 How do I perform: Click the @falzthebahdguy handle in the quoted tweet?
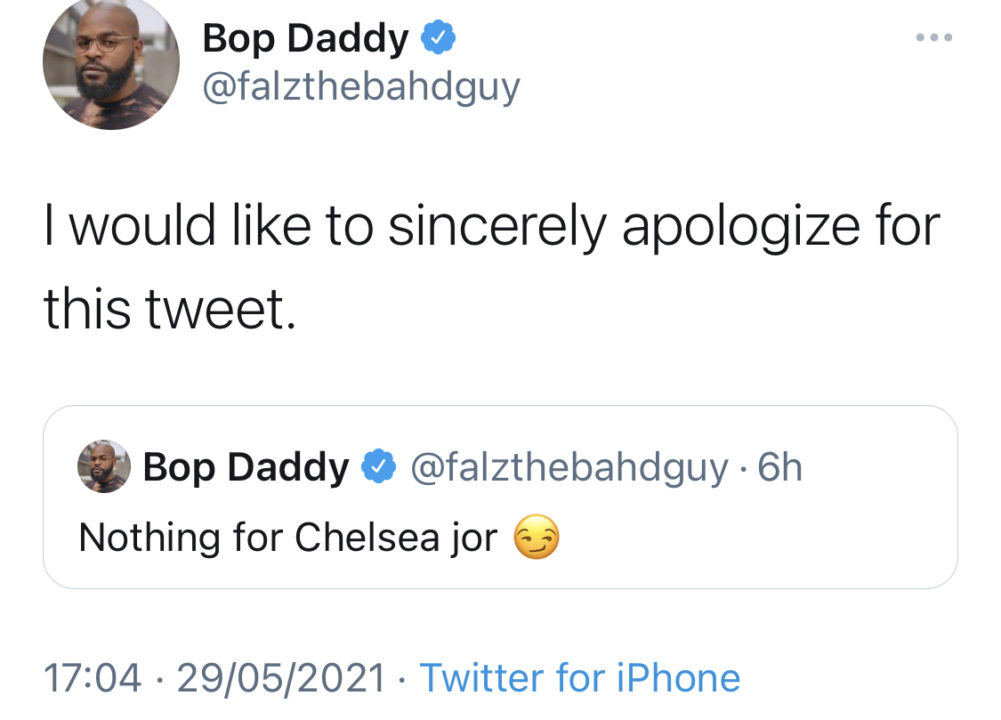[569, 467]
